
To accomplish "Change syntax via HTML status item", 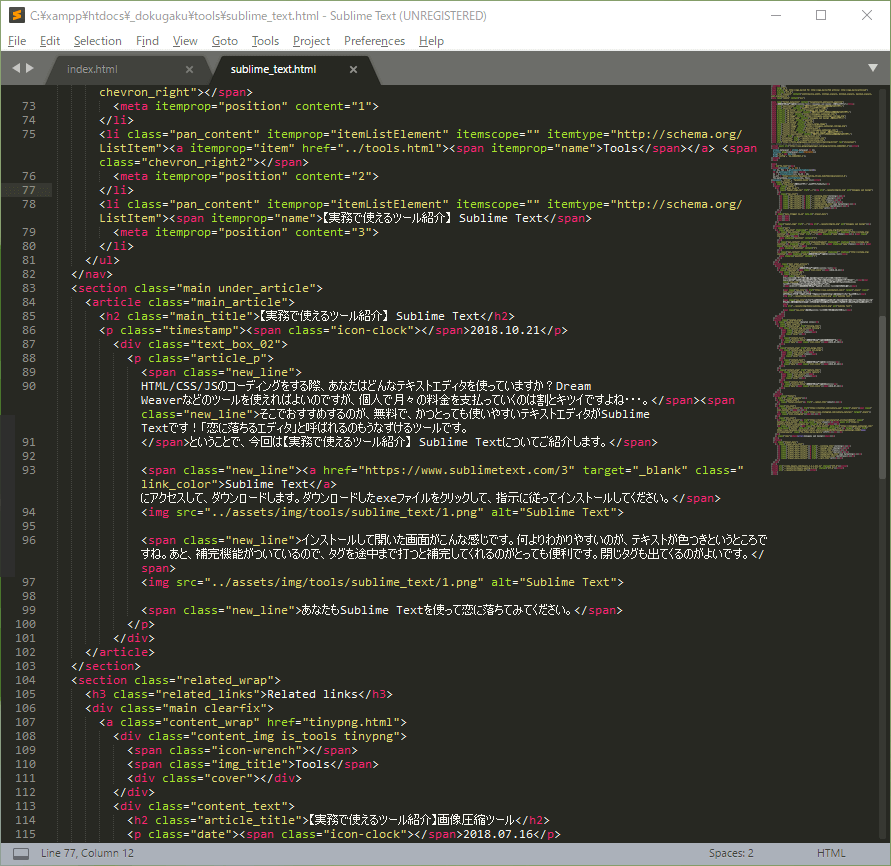I will 831,853.
